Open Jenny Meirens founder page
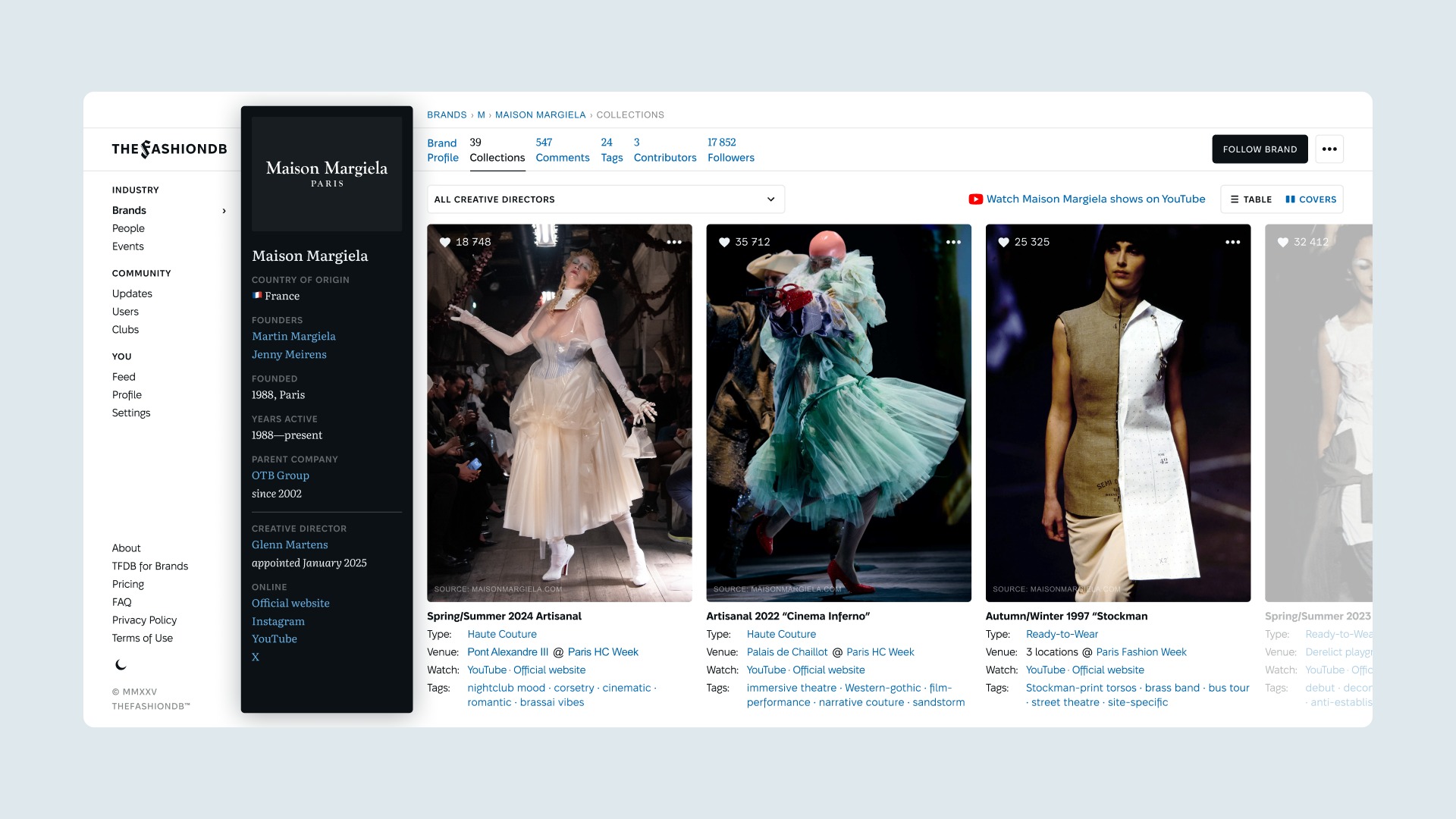Image resolution: width=1456 pixels, height=819 pixels. (x=289, y=354)
